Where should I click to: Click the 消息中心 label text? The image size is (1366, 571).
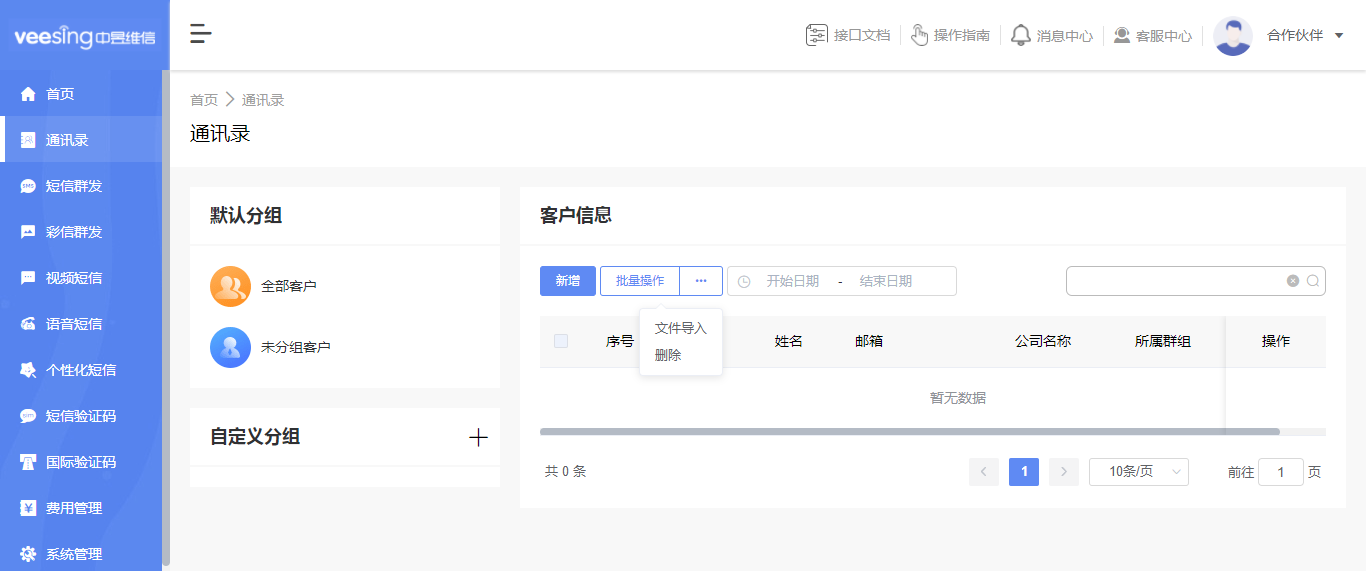point(1065,36)
